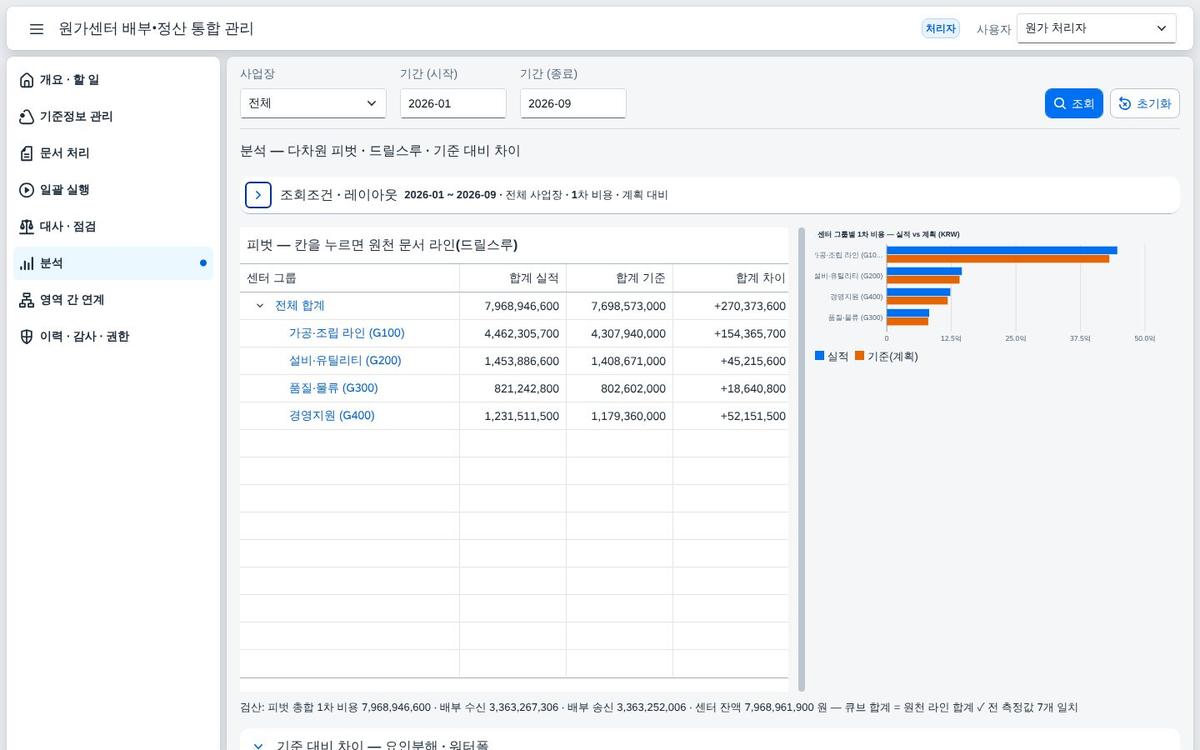Drill into cell +18,640,800
The width and height of the screenshot is (1200, 750).
(x=731, y=388)
